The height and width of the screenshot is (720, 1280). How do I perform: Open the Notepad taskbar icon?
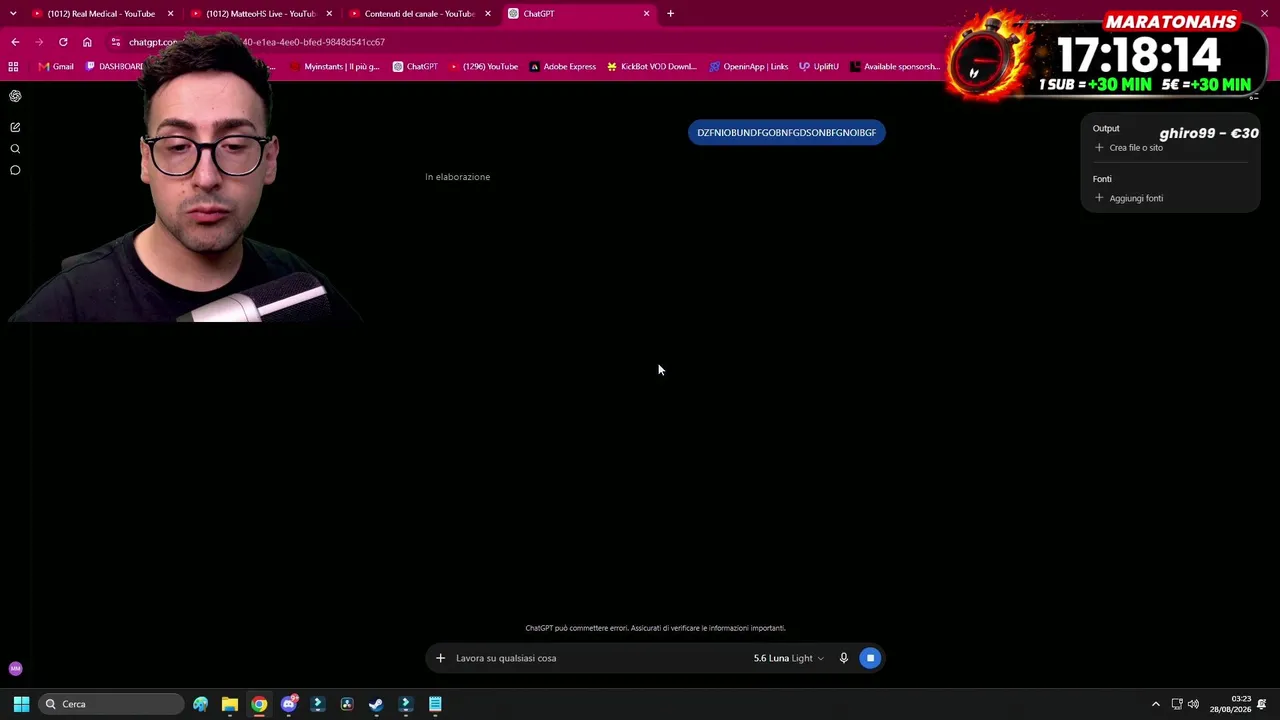click(x=435, y=704)
